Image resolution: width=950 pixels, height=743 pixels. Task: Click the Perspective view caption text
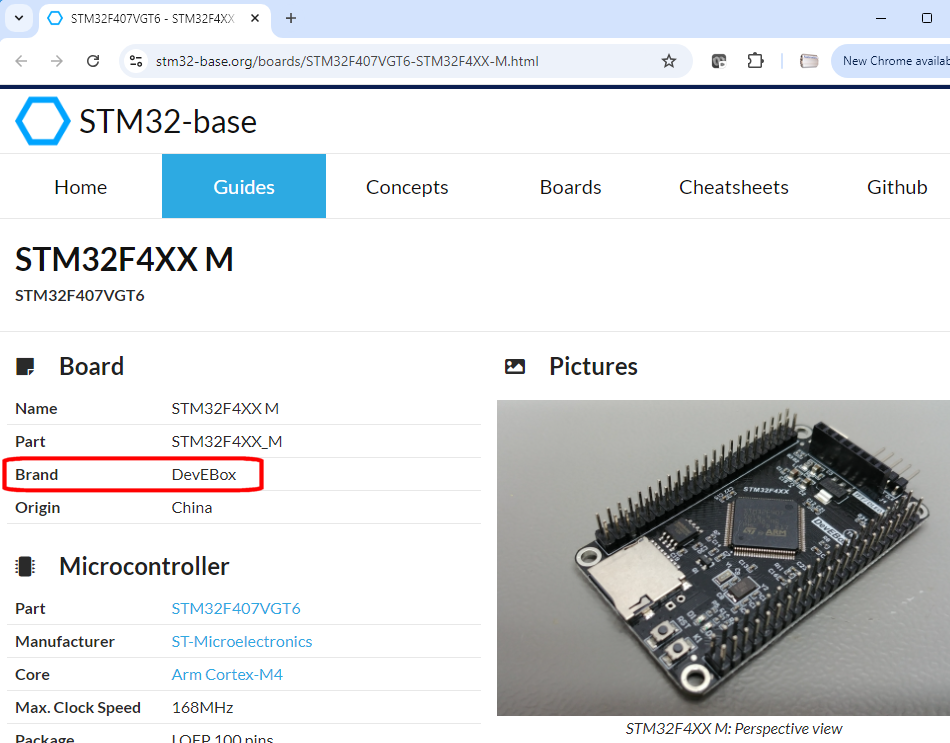coord(734,728)
